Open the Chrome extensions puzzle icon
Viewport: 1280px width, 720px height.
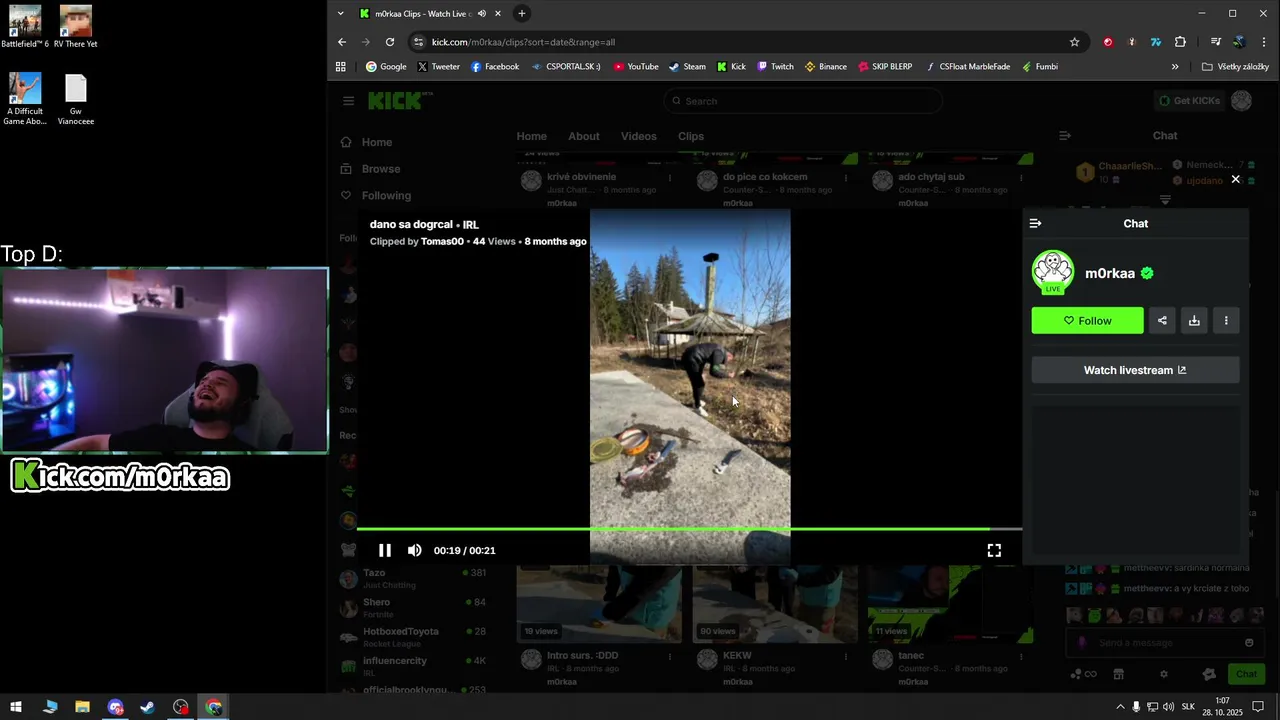point(1180,42)
